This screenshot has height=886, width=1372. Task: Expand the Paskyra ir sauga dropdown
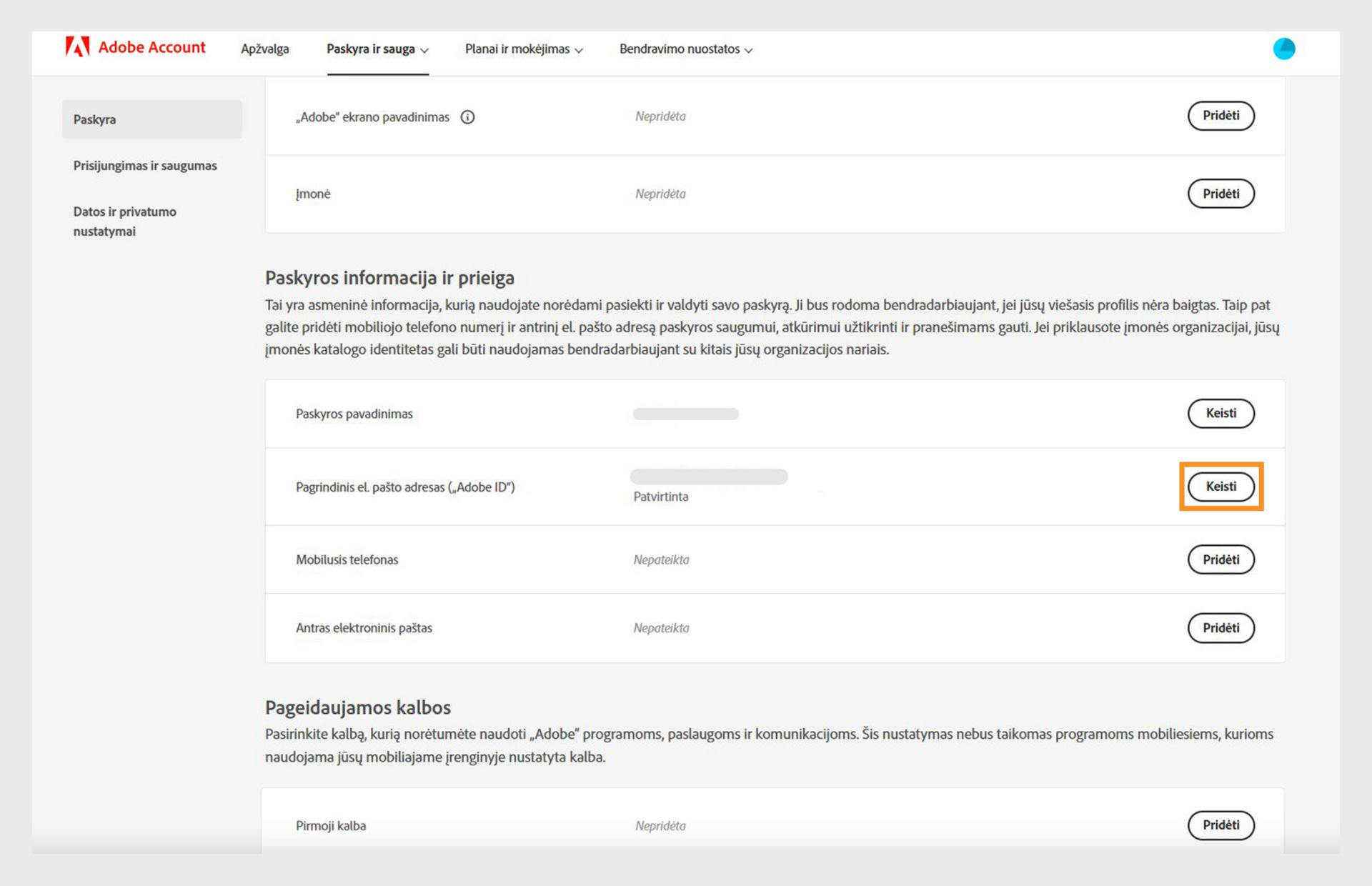point(377,49)
